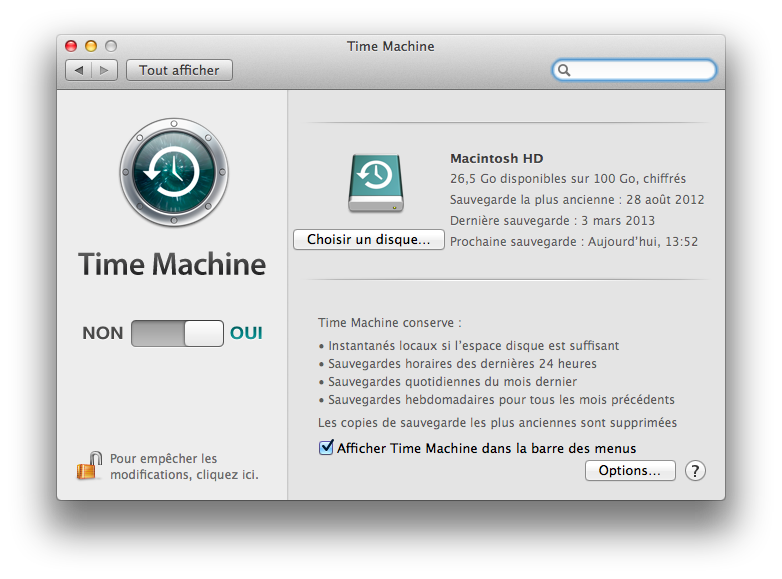The height and width of the screenshot is (579, 782).
Task: Uncheck Afficher Time Machine dans la barre des menus
Action: coord(326,447)
